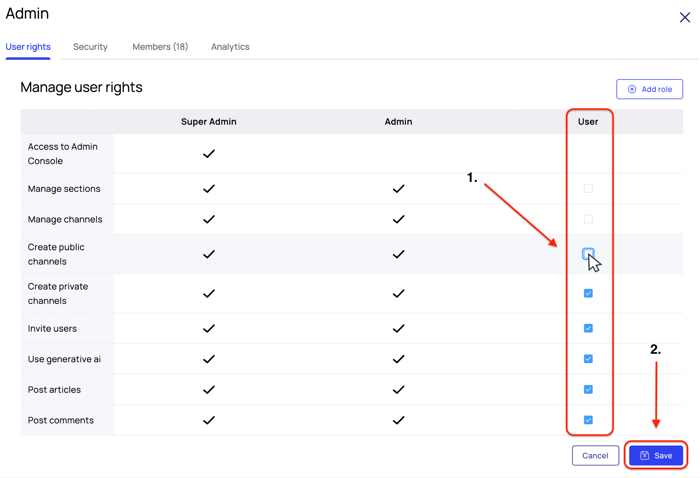Click the floppy disk icon on Save

[x=645, y=456]
